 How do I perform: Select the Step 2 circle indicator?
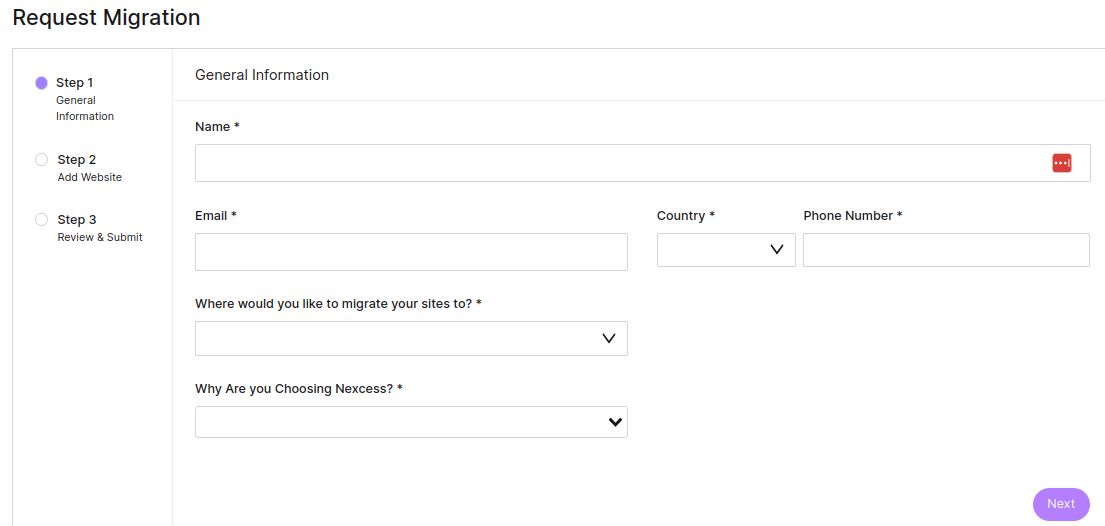(41, 159)
